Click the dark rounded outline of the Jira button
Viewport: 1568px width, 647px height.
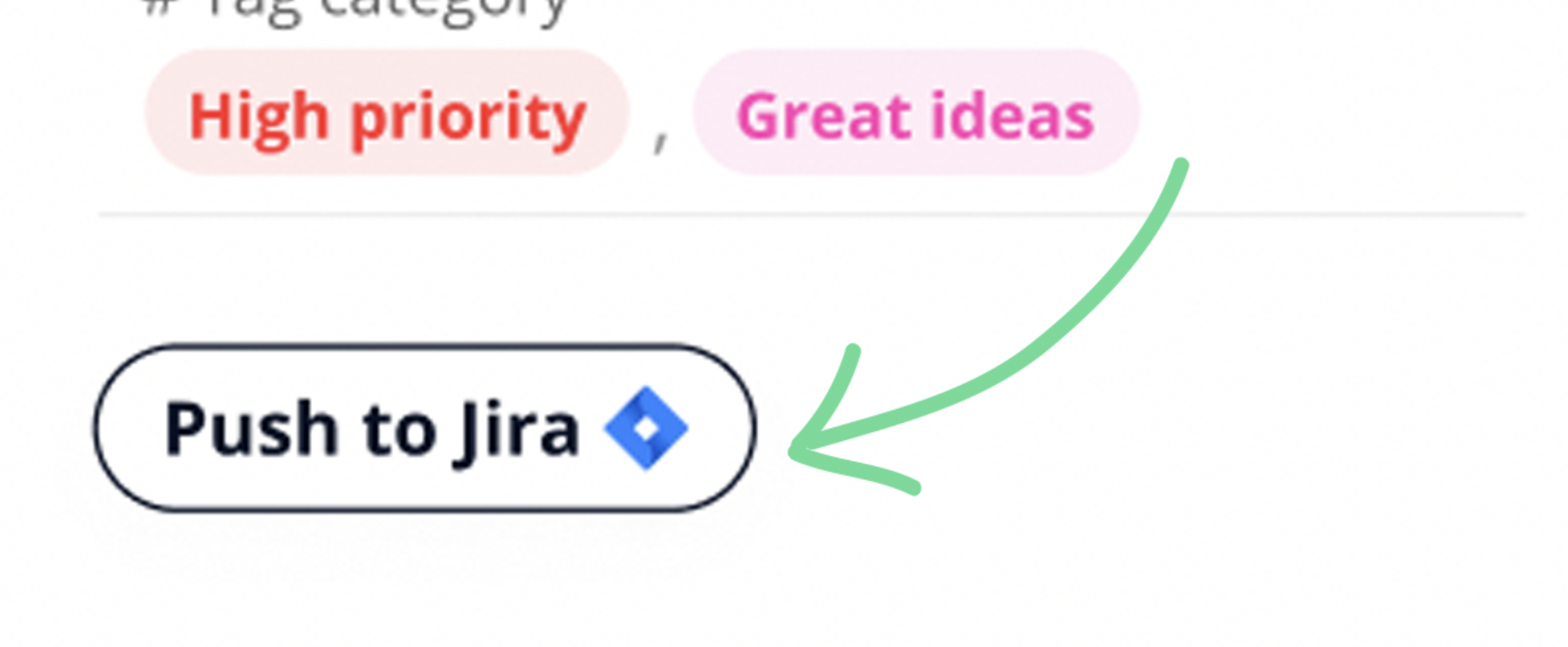(x=424, y=346)
